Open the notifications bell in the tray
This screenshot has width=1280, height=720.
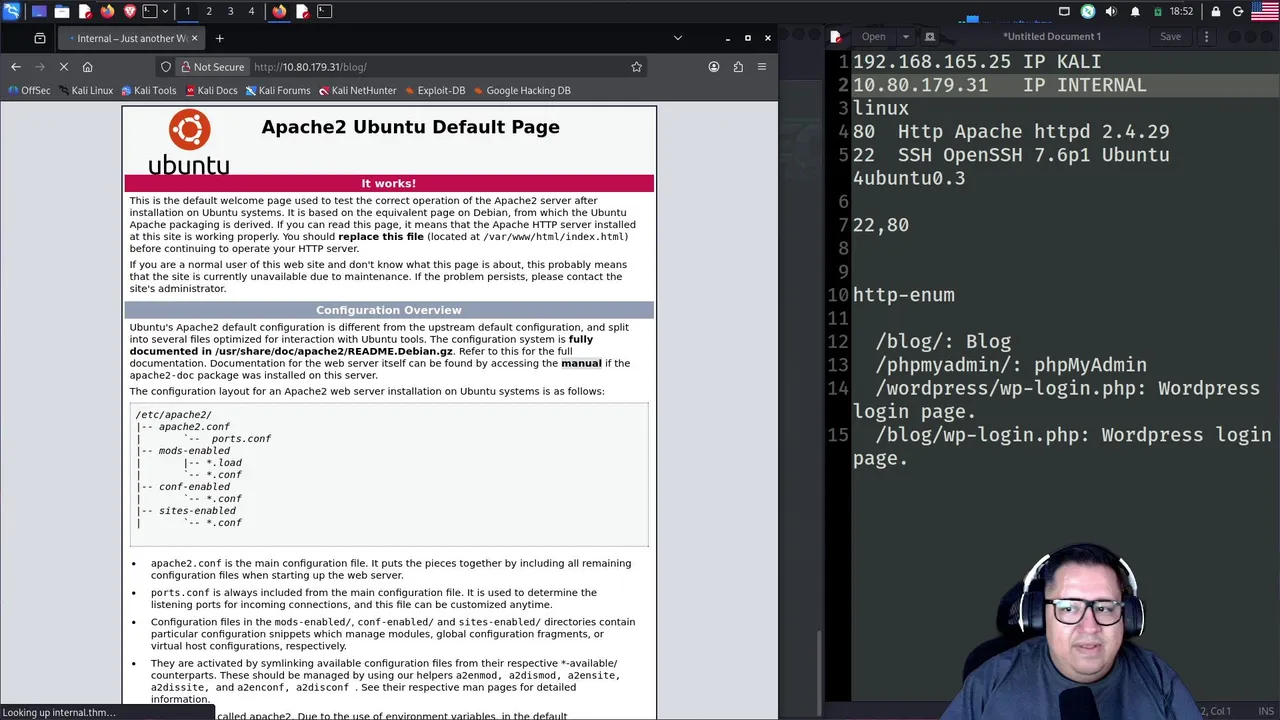[x=1135, y=11]
